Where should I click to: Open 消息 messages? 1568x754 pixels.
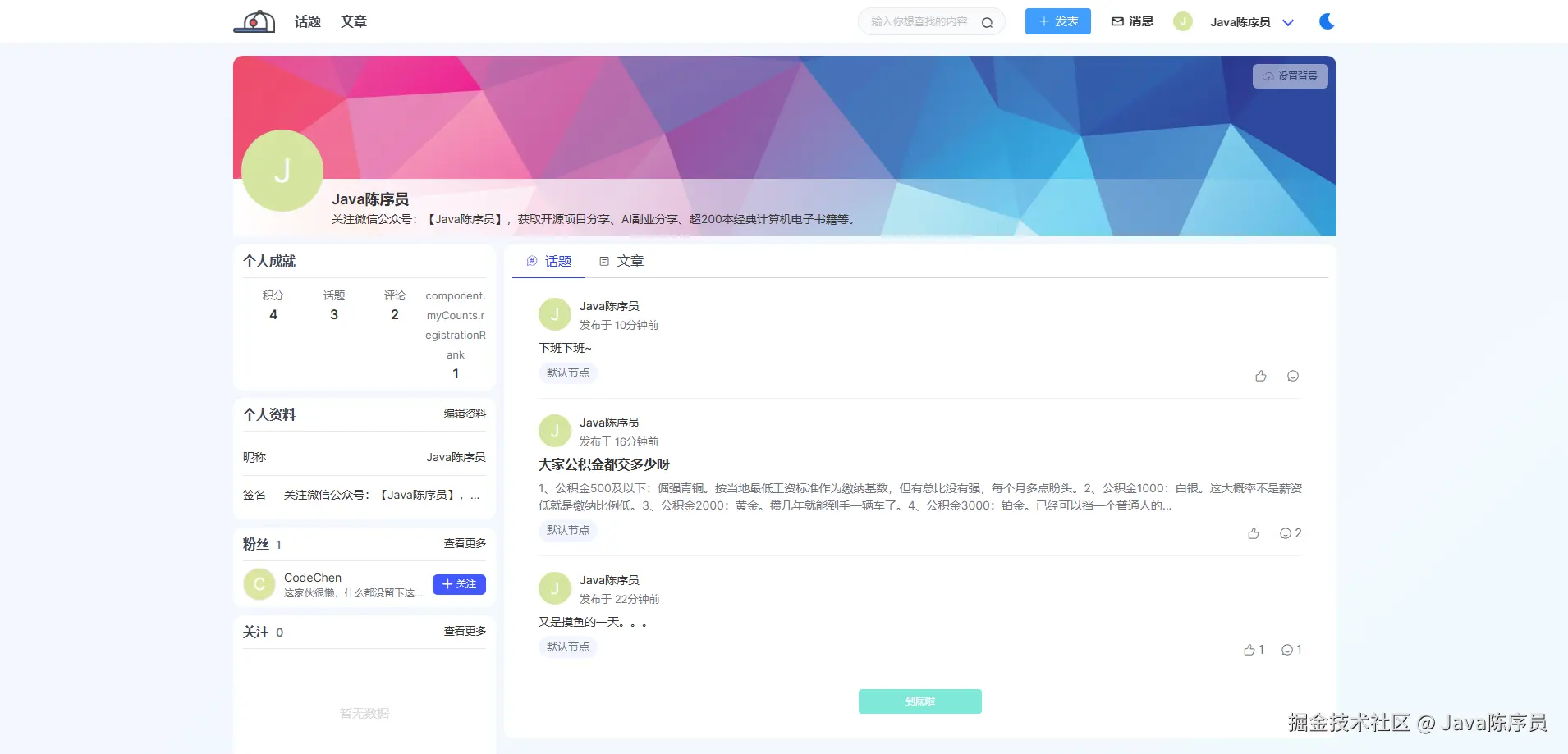point(1133,21)
